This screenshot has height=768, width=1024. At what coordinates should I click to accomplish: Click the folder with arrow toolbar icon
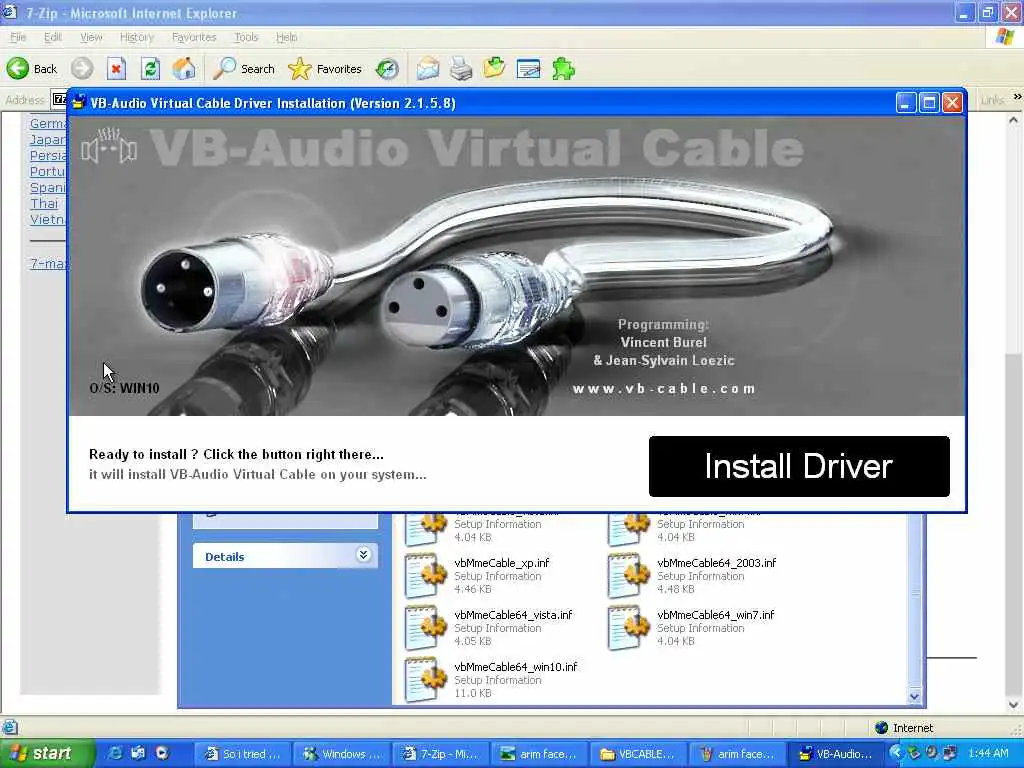pyautogui.click(x=494, y=69)
